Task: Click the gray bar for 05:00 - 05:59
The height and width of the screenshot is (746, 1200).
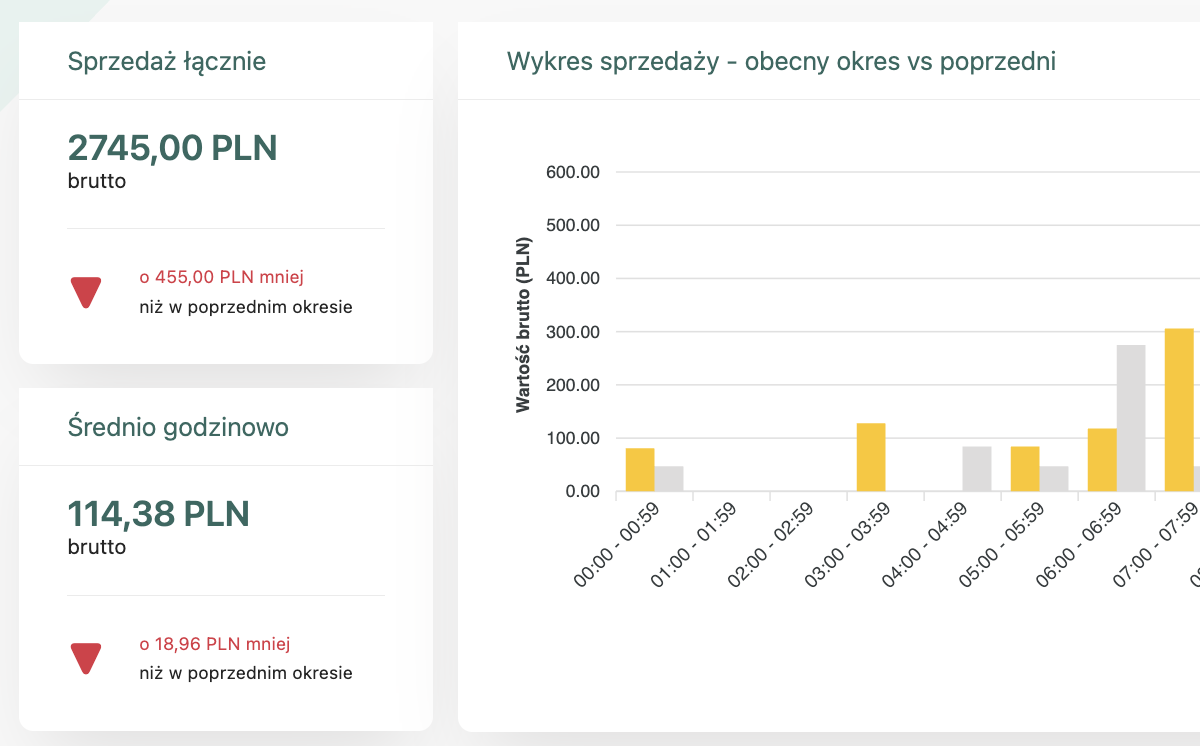Action: tap(1054, 479)
